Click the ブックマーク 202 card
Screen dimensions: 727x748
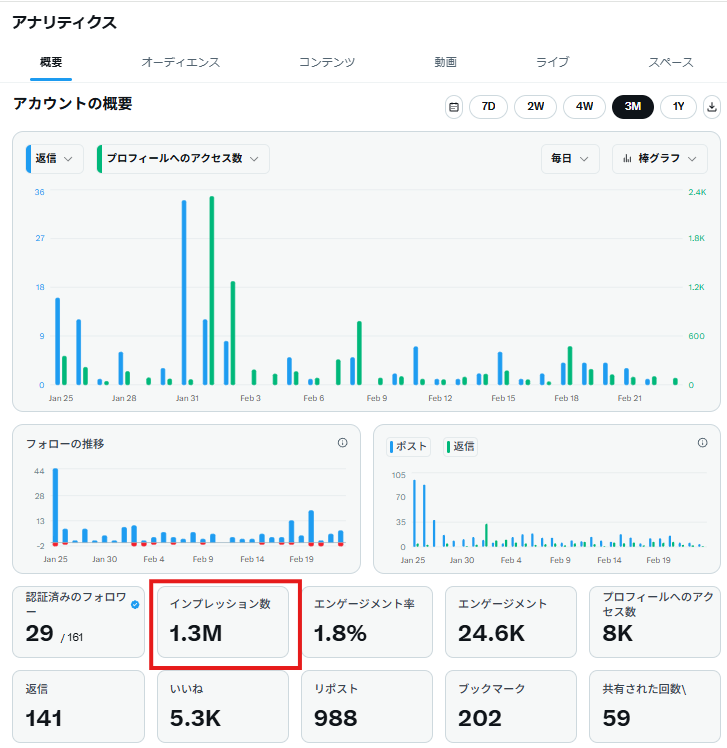pyautogui.click(x=511, y=706)
